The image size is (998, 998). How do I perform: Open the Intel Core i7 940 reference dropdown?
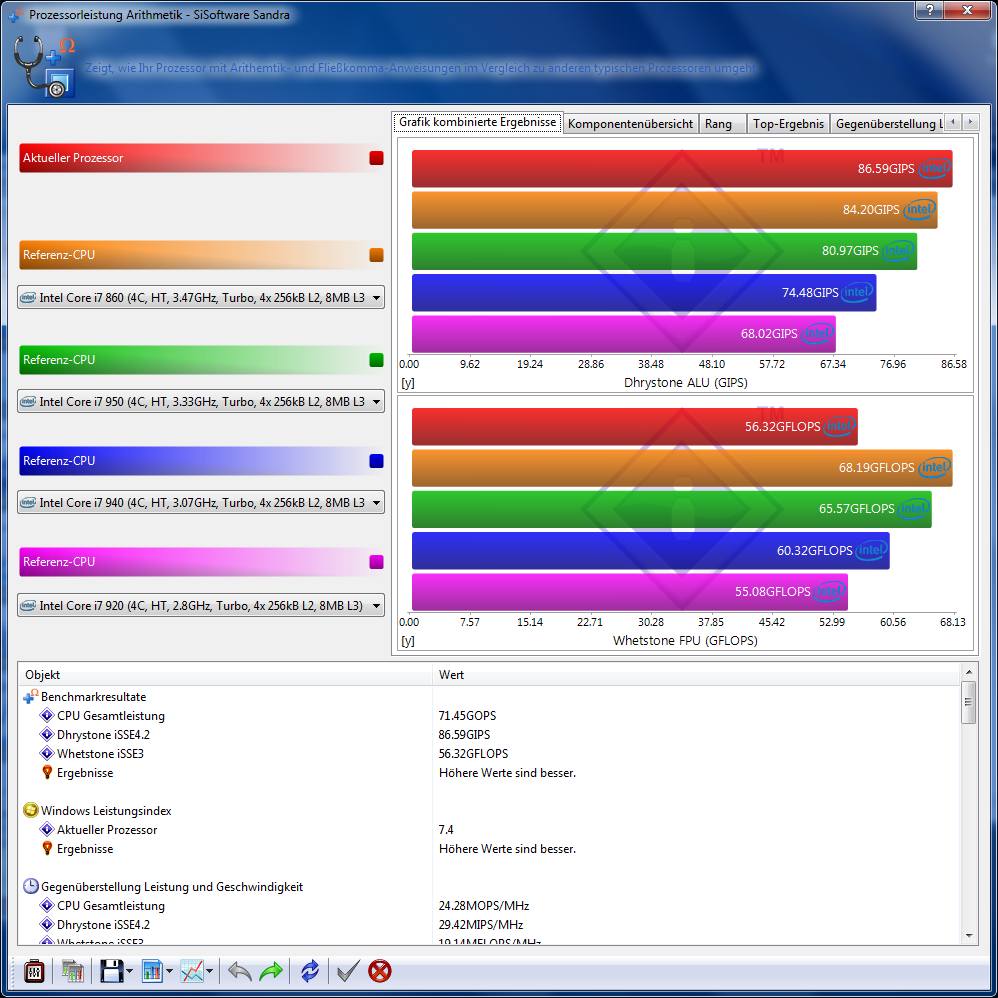200,502
